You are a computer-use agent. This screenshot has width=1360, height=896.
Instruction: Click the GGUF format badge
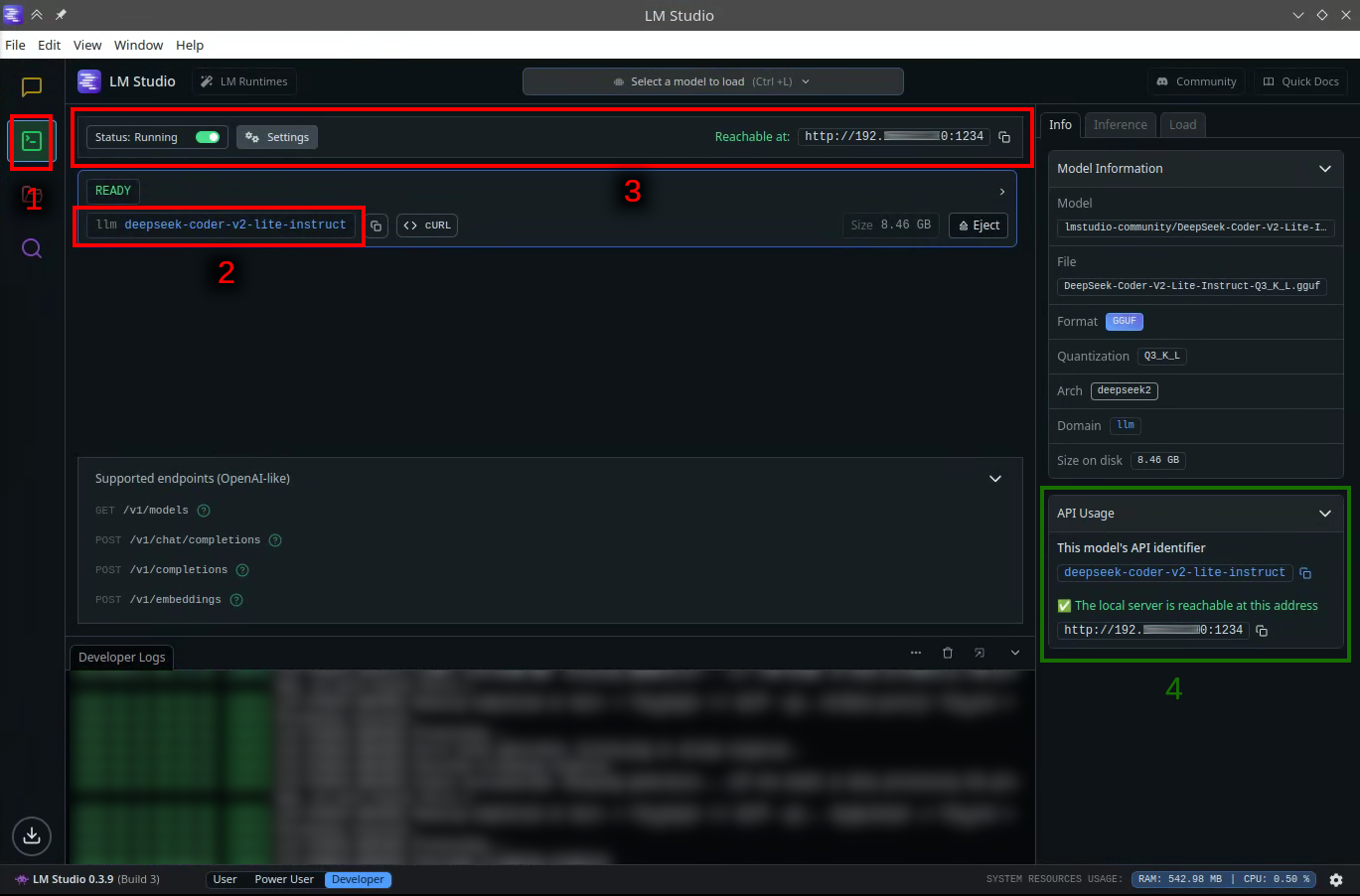click(1125, 321)
